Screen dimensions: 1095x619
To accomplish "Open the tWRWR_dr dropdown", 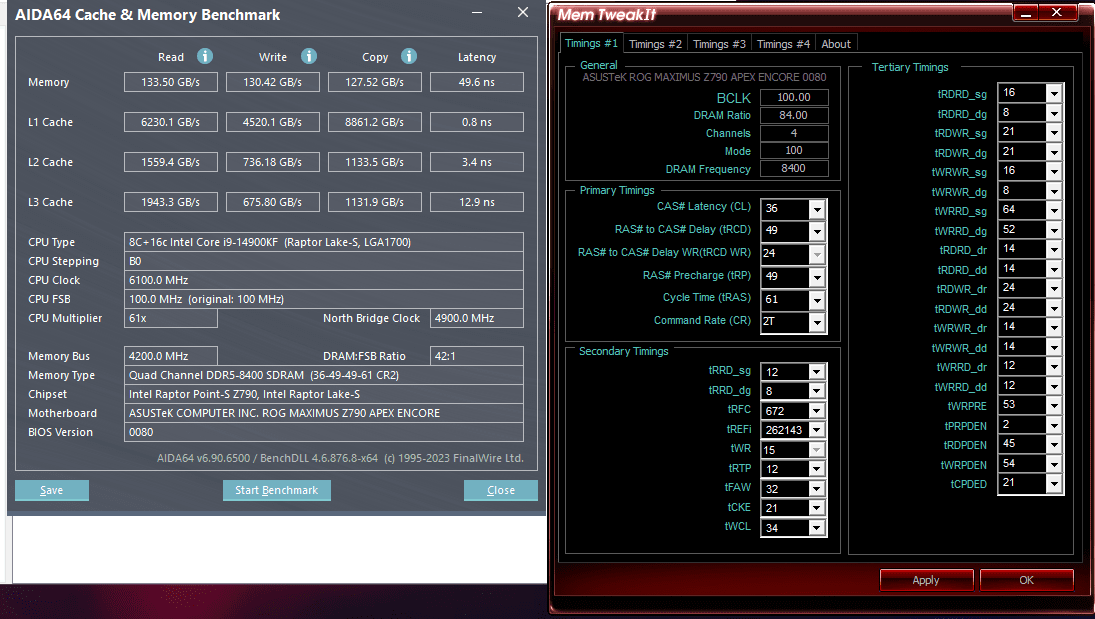I will 1054,328.
